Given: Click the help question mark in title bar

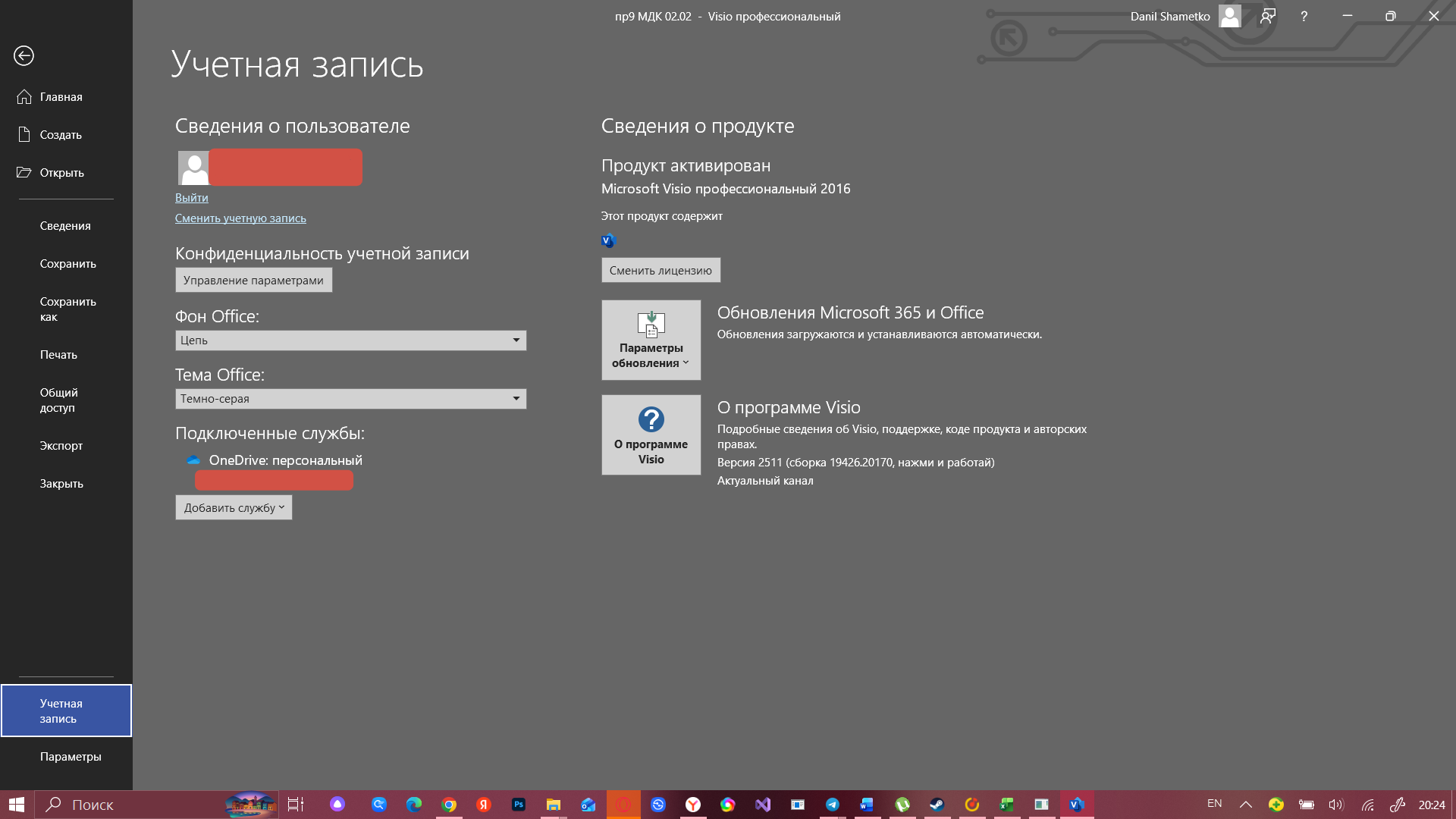Looking at the screenshot, I should (x=1304, y=16).
